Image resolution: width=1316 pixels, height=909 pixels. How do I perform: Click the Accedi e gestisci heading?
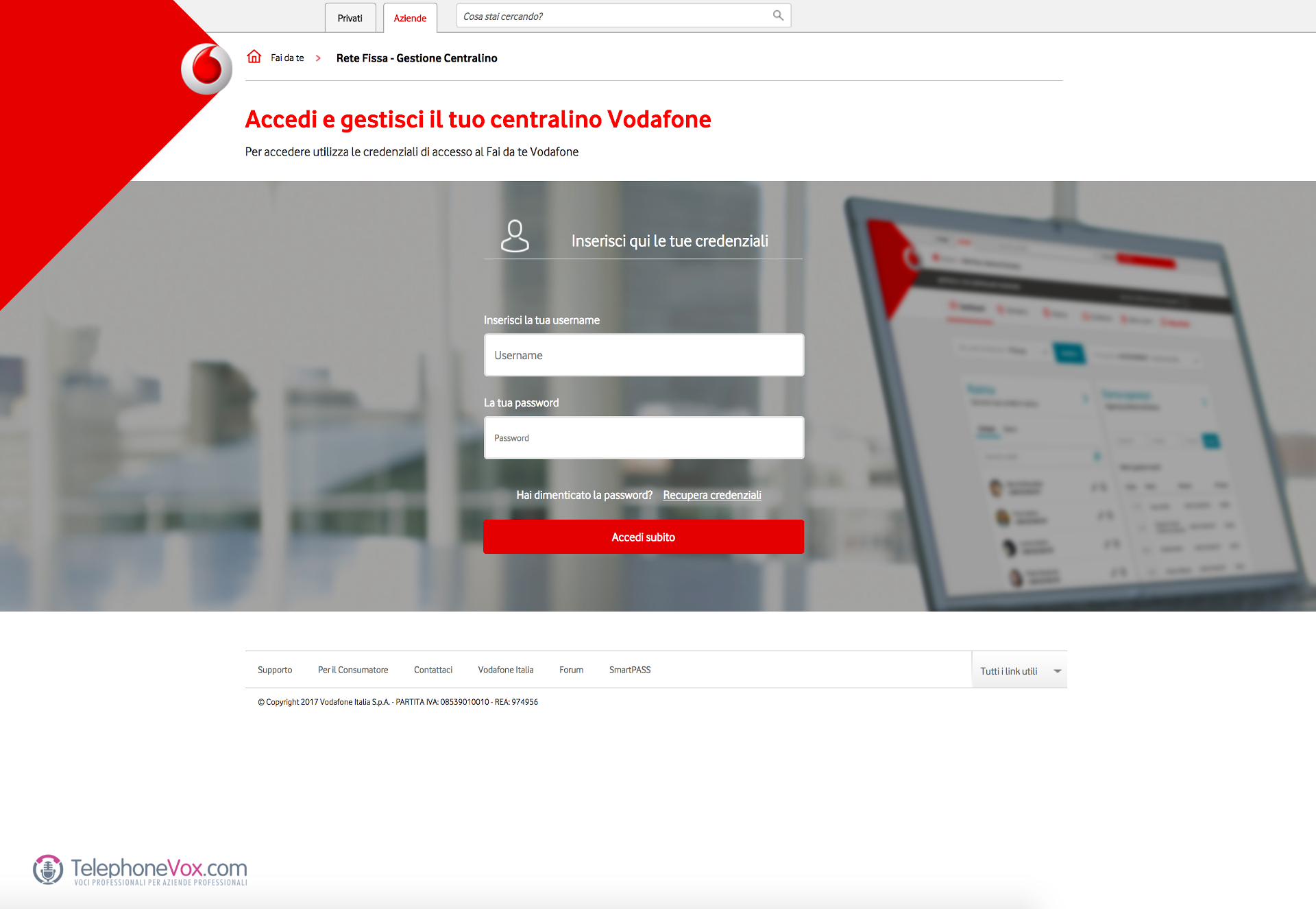pyautogui.click(x=478, y=119)
